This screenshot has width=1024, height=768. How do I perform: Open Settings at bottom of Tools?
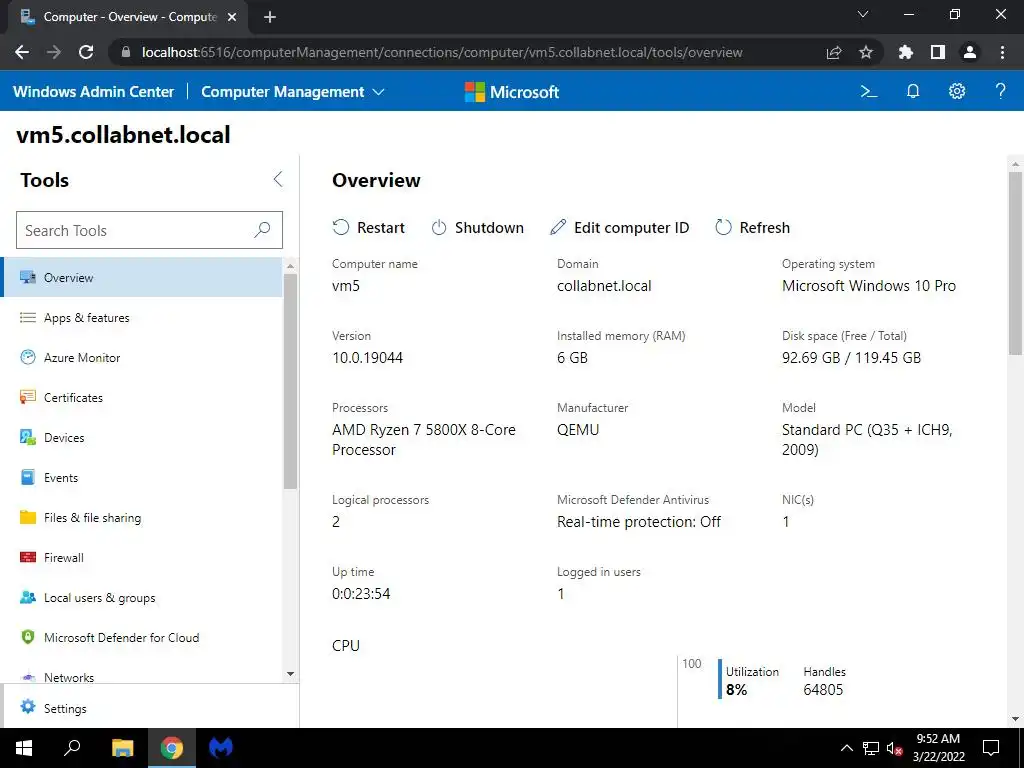(149, 708)
